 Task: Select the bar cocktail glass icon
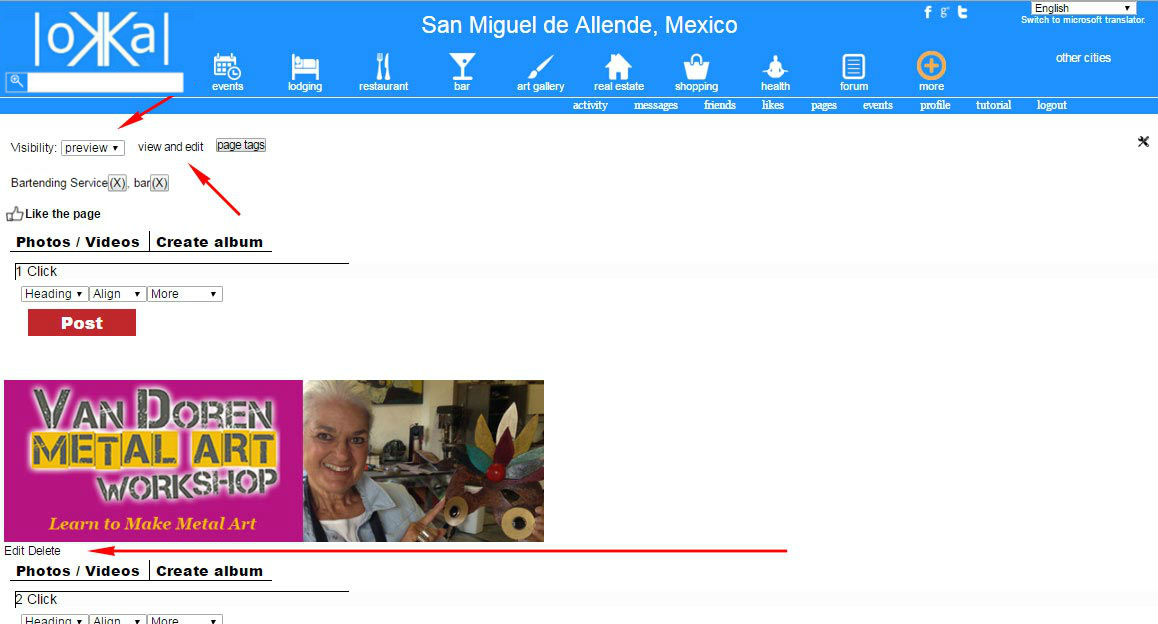(462, 67)
